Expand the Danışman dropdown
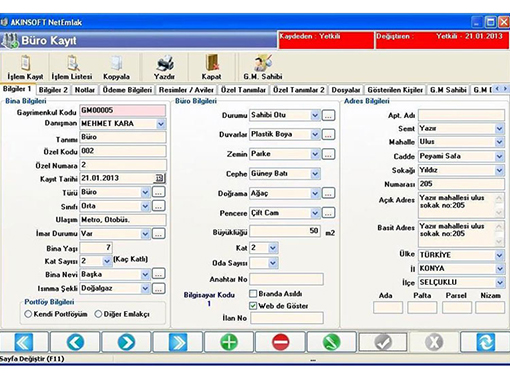 pyautogui.click(x=161, y=124)
